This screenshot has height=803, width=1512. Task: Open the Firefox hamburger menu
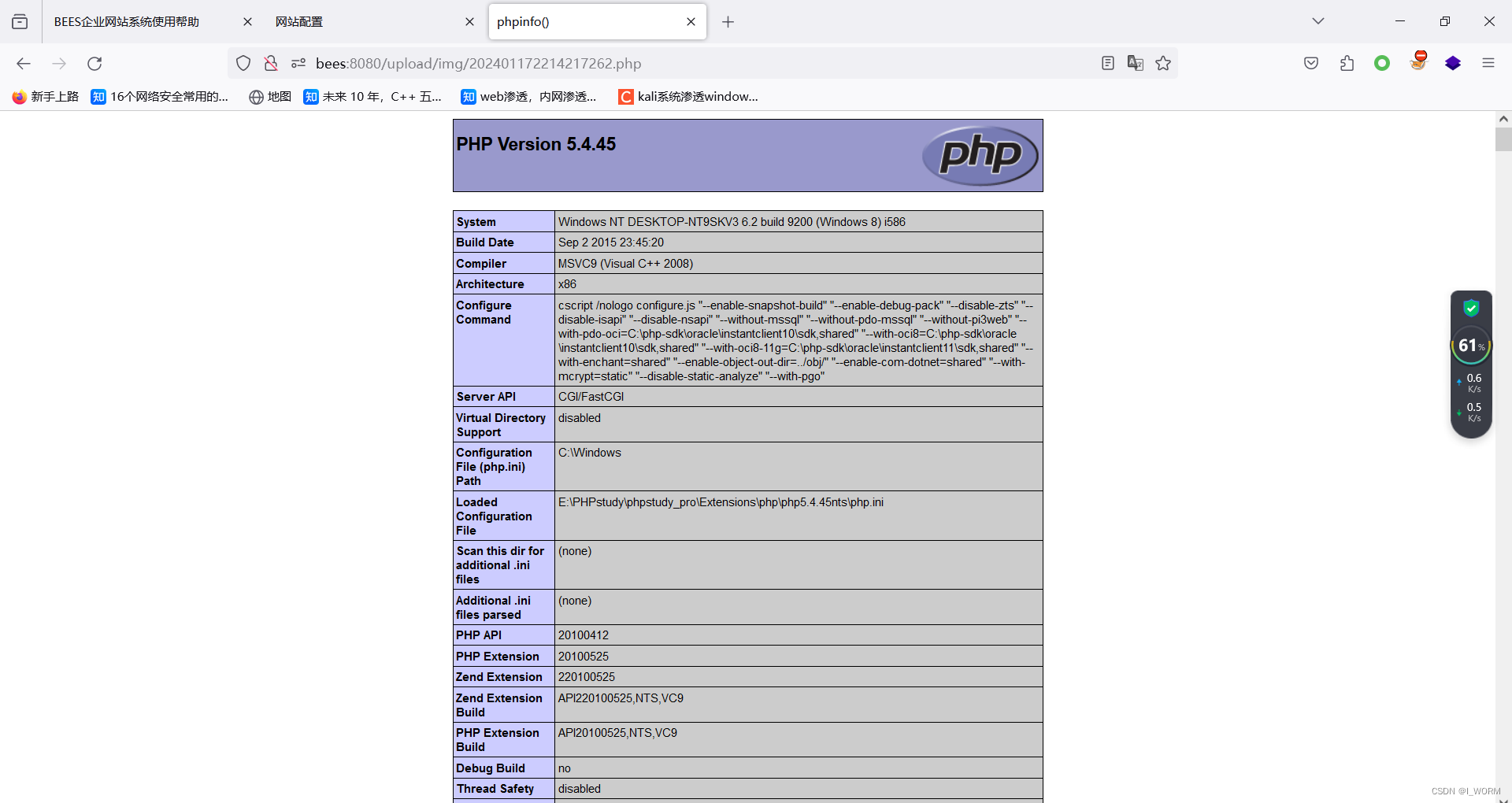pyautogui.click(x=1488, y=63)
